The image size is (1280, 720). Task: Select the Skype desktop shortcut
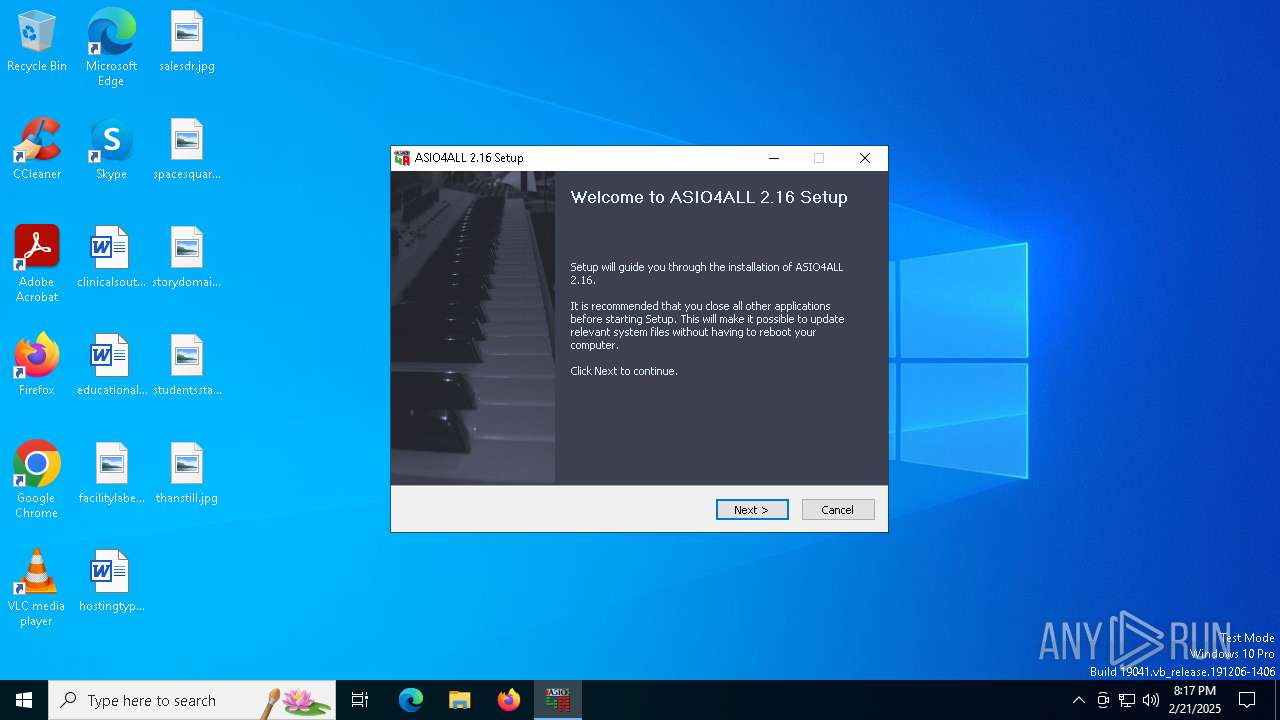point(111,150)
